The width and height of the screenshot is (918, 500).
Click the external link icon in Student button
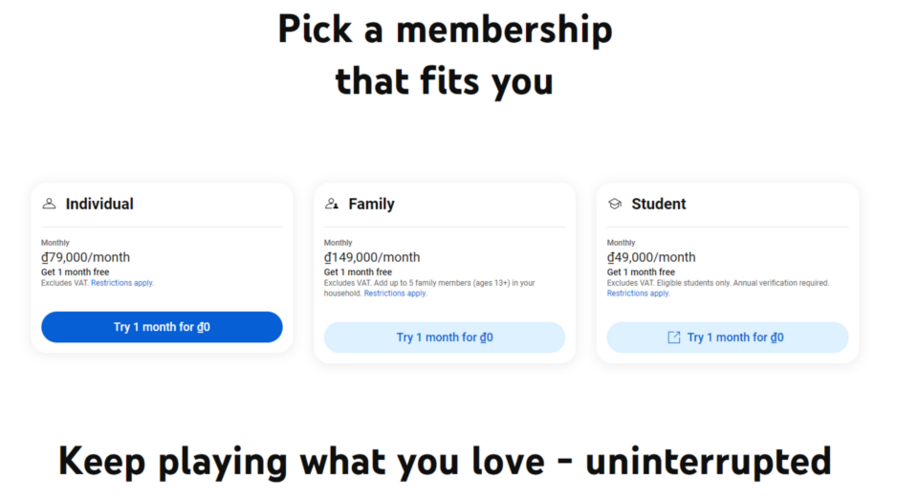(674, 338)
